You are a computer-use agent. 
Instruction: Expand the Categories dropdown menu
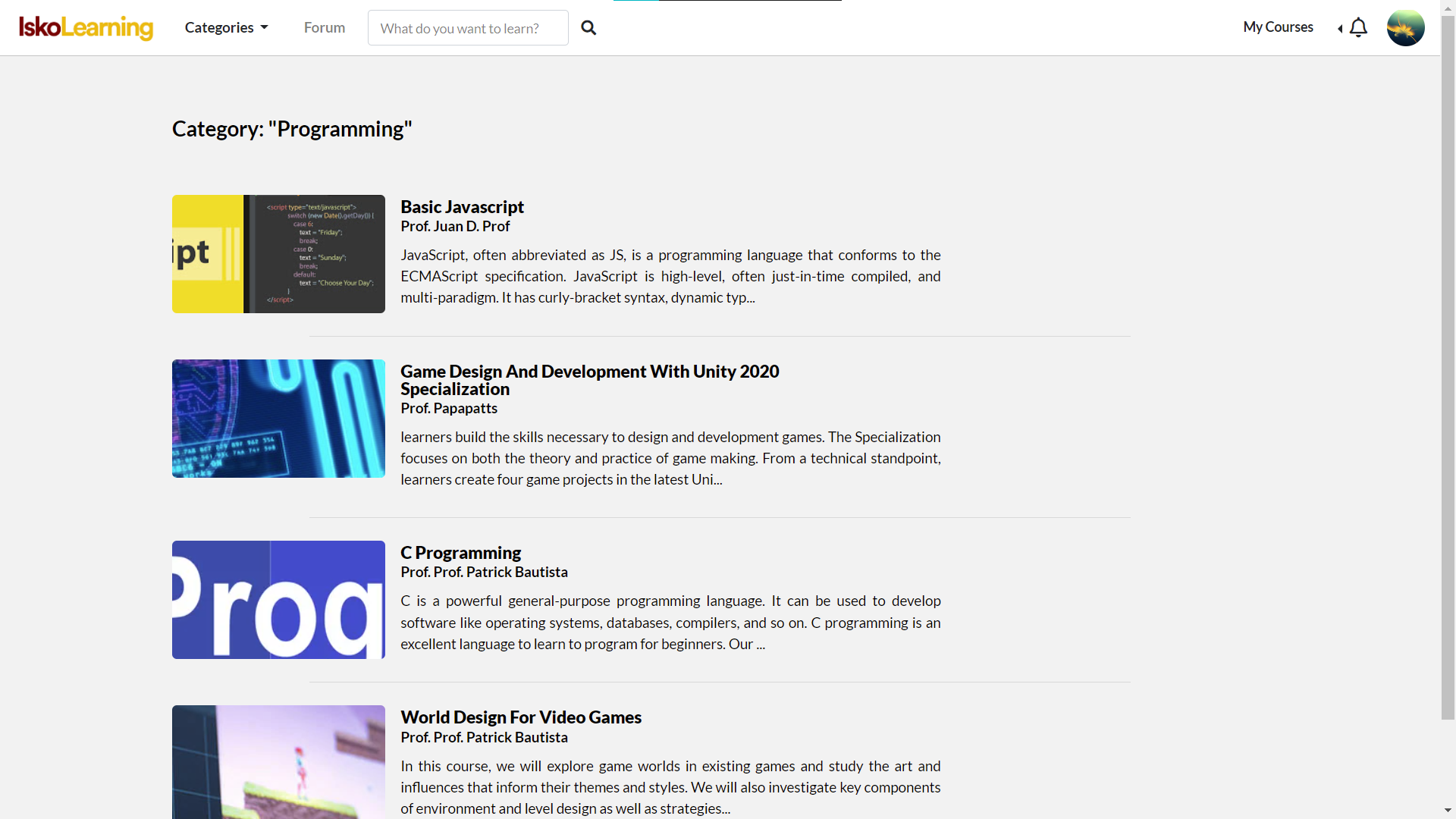tap(226, 27)
